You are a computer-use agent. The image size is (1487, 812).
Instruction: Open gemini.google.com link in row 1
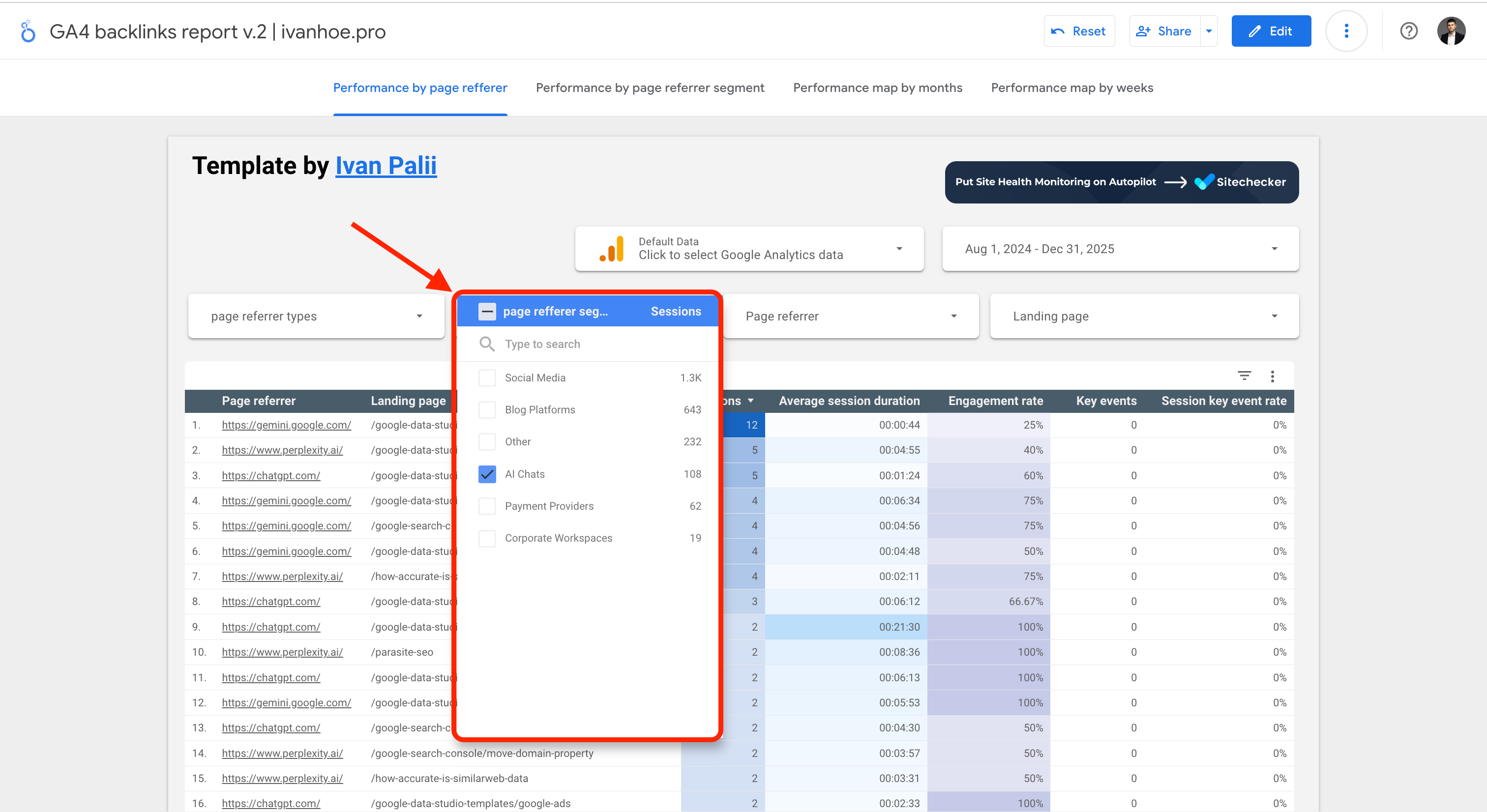(x=286, y=425)
